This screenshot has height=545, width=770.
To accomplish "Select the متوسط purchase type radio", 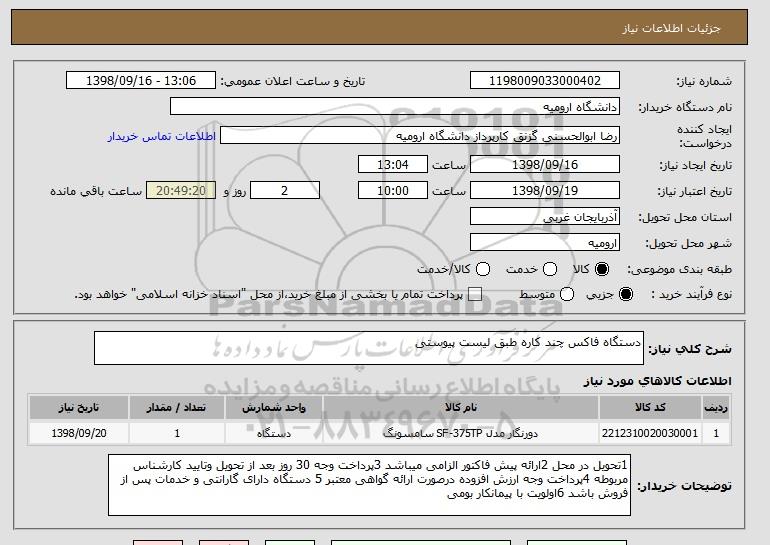I will point(567,294).
